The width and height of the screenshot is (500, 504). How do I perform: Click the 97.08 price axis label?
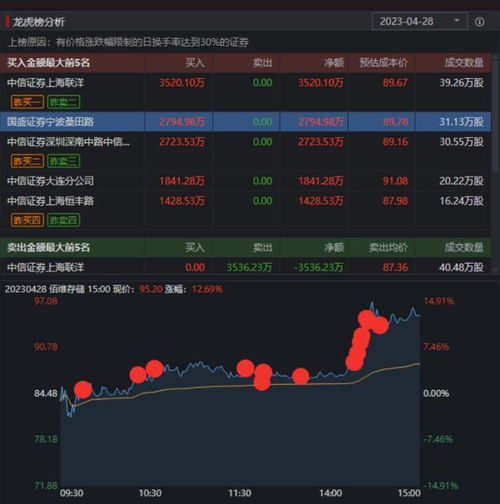pyautogui.click(x=46, y=301)
